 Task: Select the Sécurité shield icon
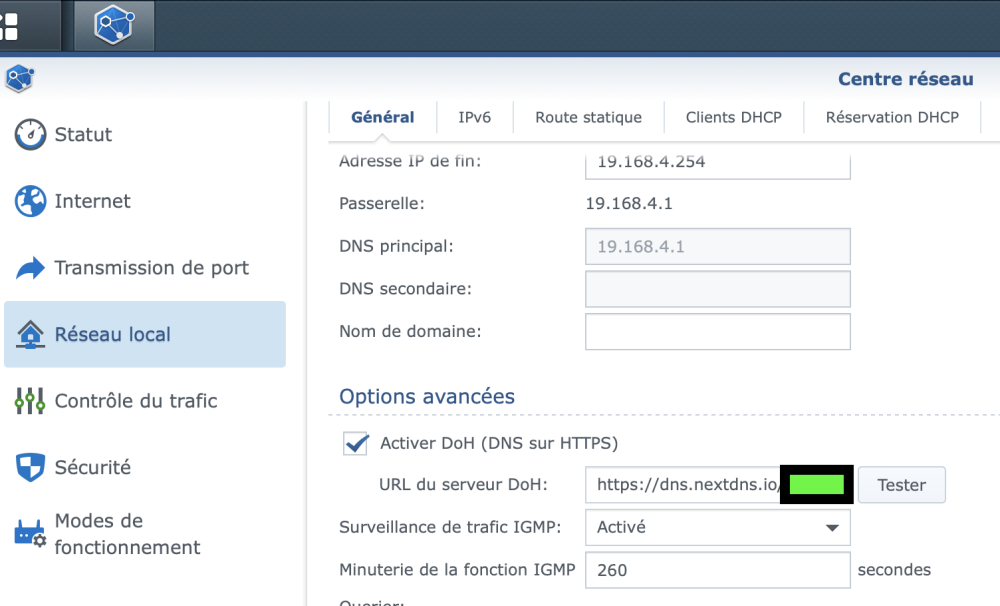(30, 467)
